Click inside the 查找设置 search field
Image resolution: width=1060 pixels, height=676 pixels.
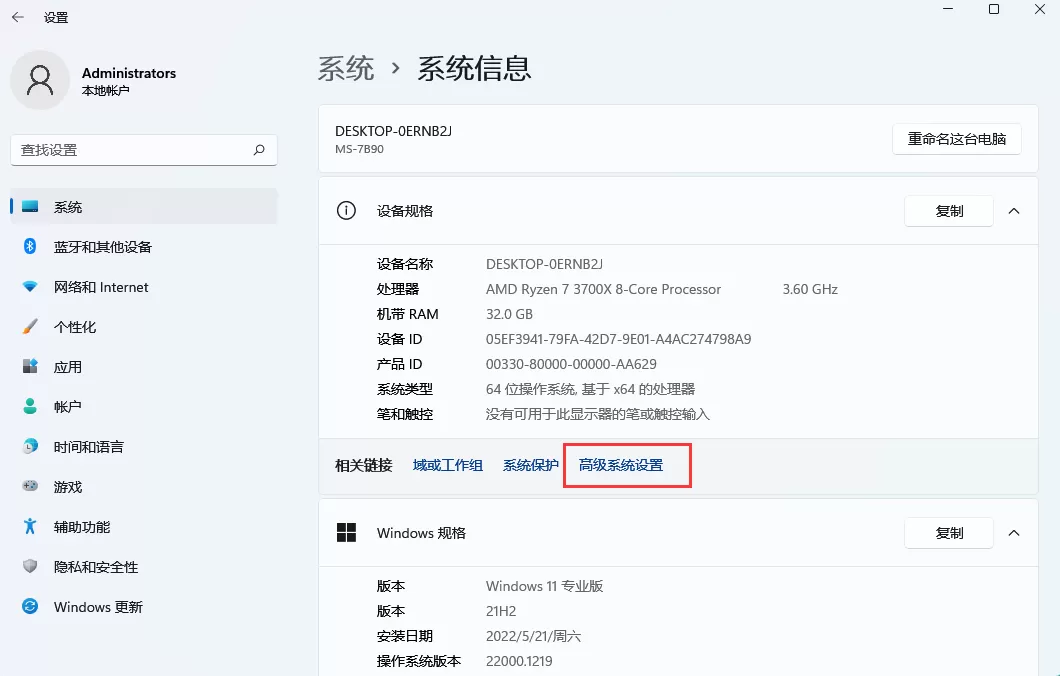tap(143, 148)
